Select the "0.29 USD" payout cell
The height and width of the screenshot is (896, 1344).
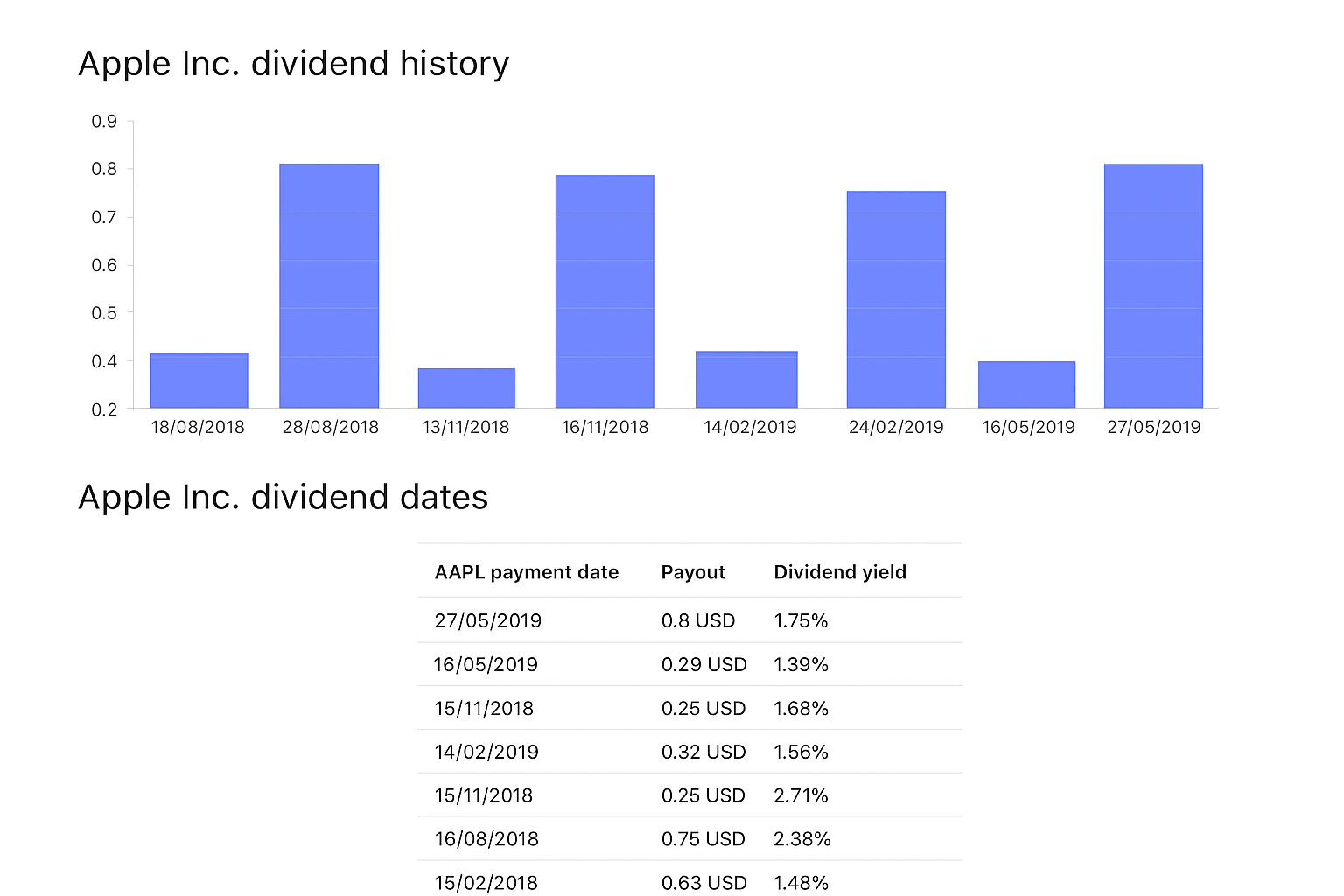point(704,664)
